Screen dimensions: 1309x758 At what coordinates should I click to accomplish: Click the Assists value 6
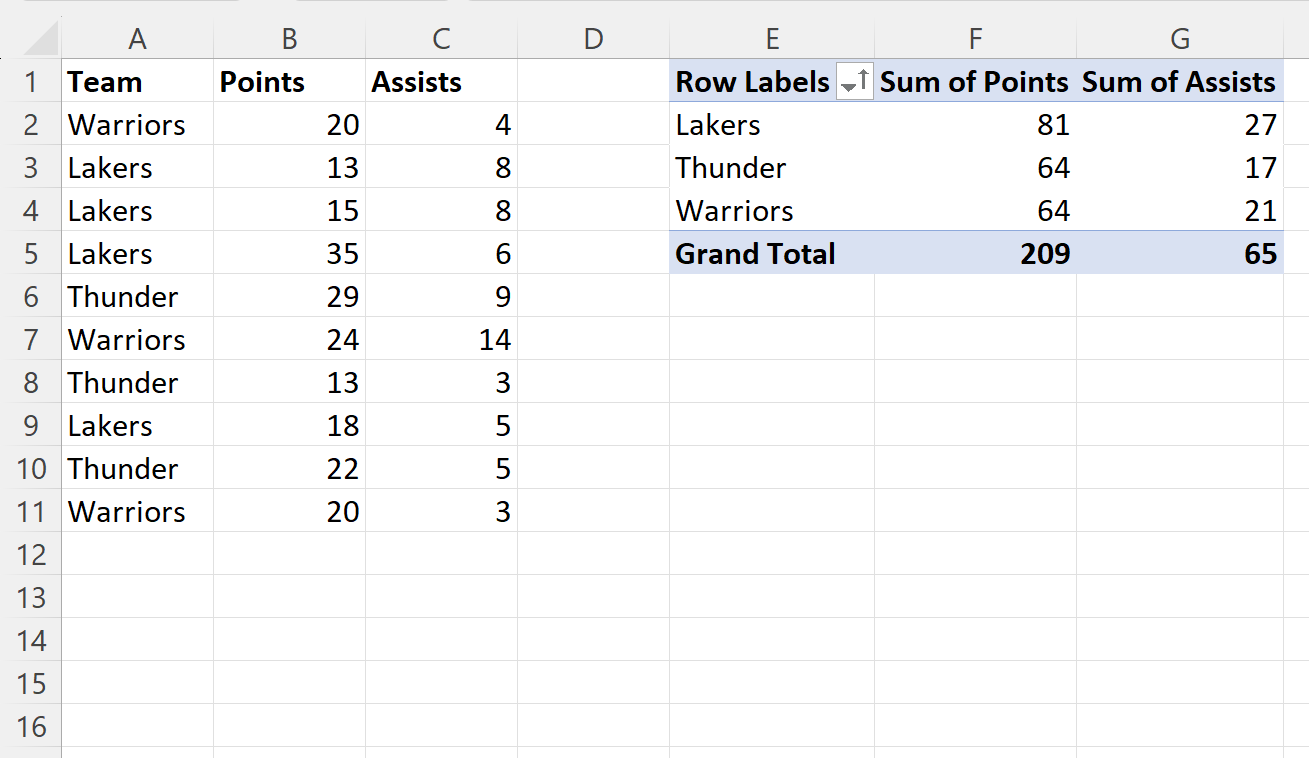tap(441, 254)
